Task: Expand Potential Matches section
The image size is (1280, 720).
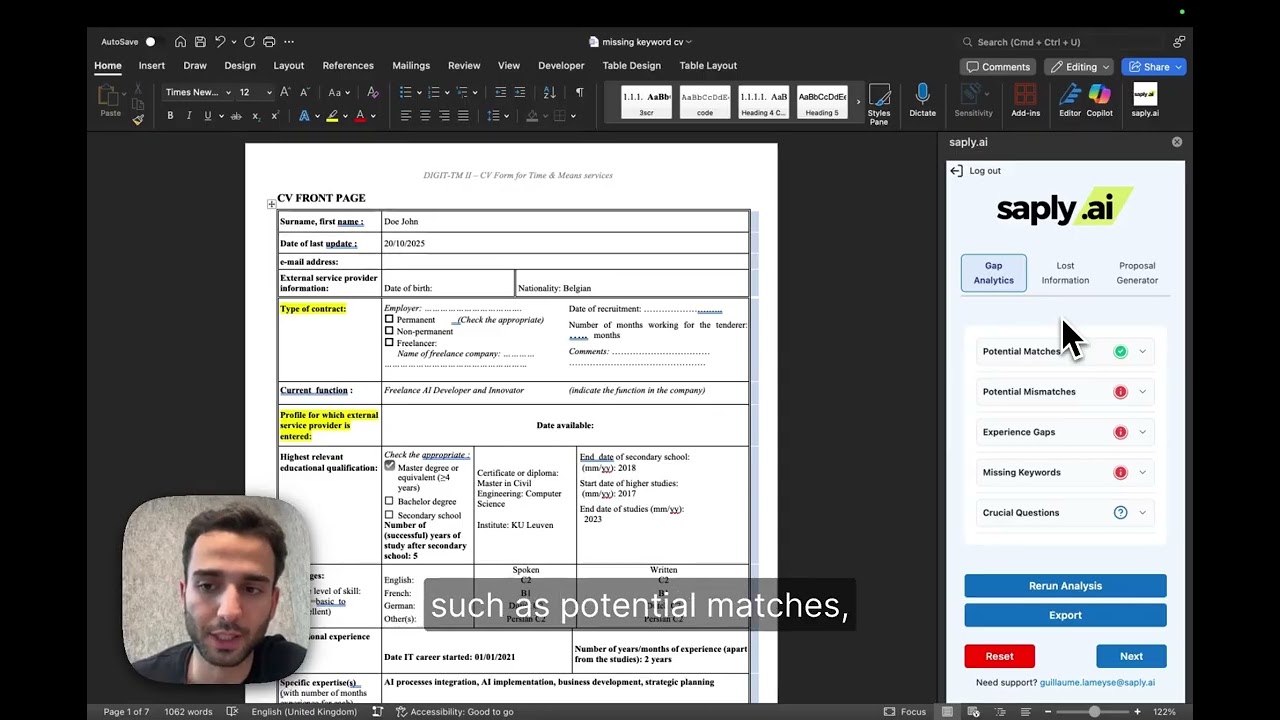Action: 1065,351
